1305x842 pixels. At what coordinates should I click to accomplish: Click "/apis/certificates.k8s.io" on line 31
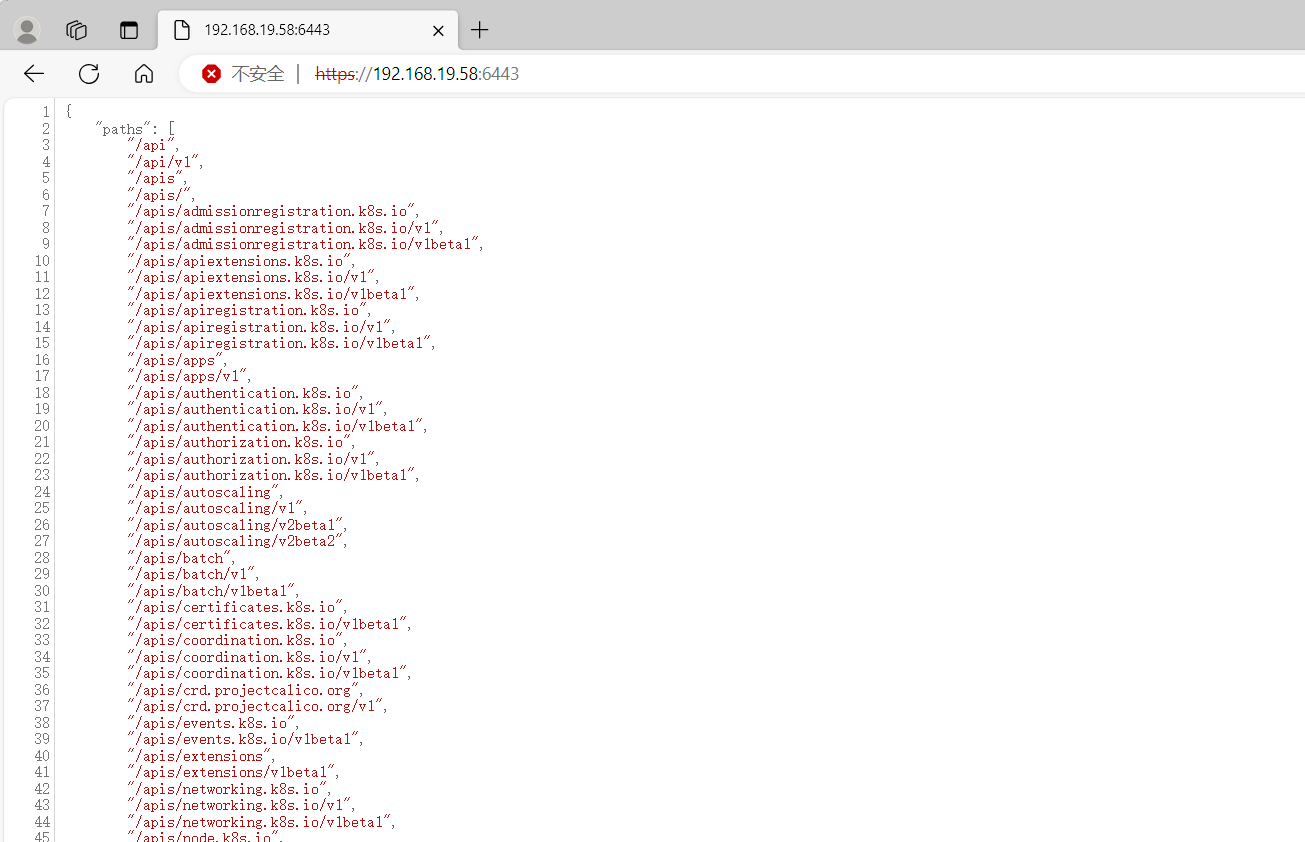(x=235, y=607)
